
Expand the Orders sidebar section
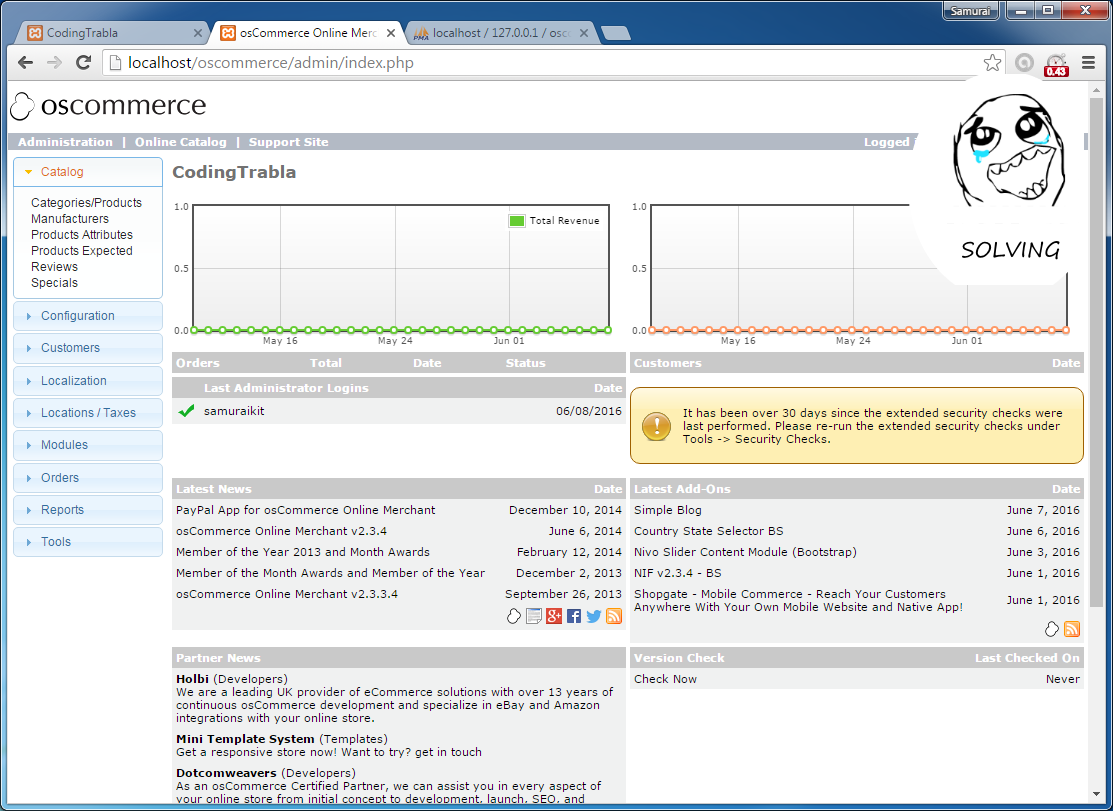88,478
